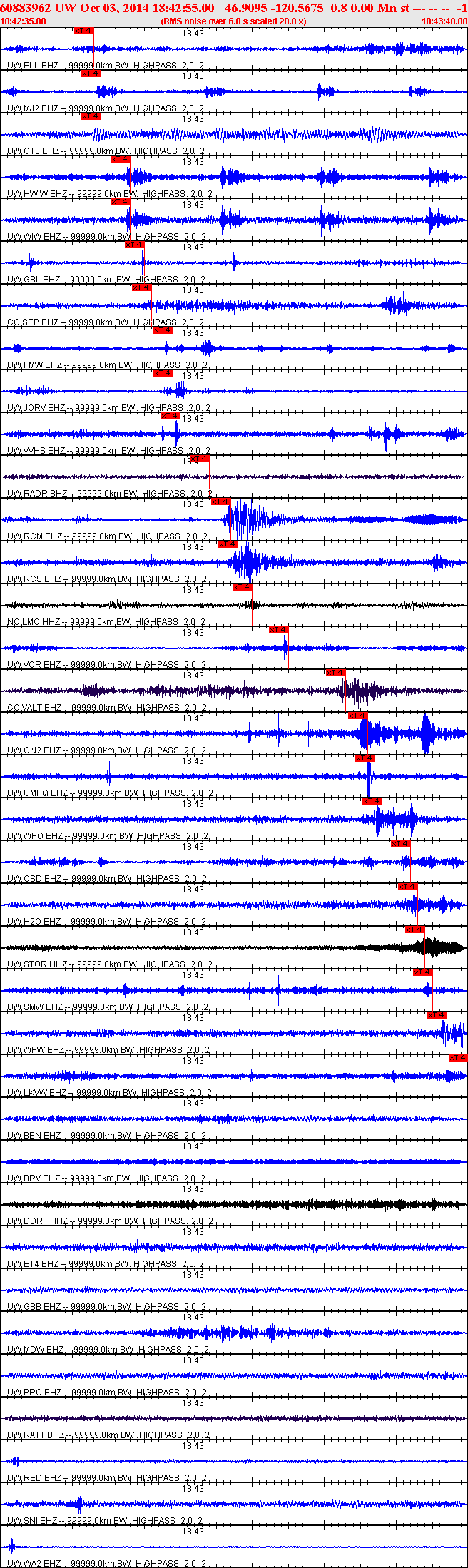Click the UW.MJ2 EHZ station label
Viewport: 468px width, 1568px height.
(x=33, y=108)
